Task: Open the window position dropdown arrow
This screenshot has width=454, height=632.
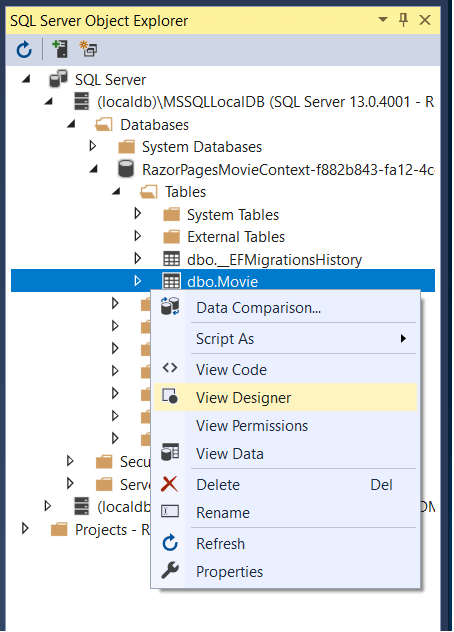Action: pyautogui.click(x=383, y=19)
